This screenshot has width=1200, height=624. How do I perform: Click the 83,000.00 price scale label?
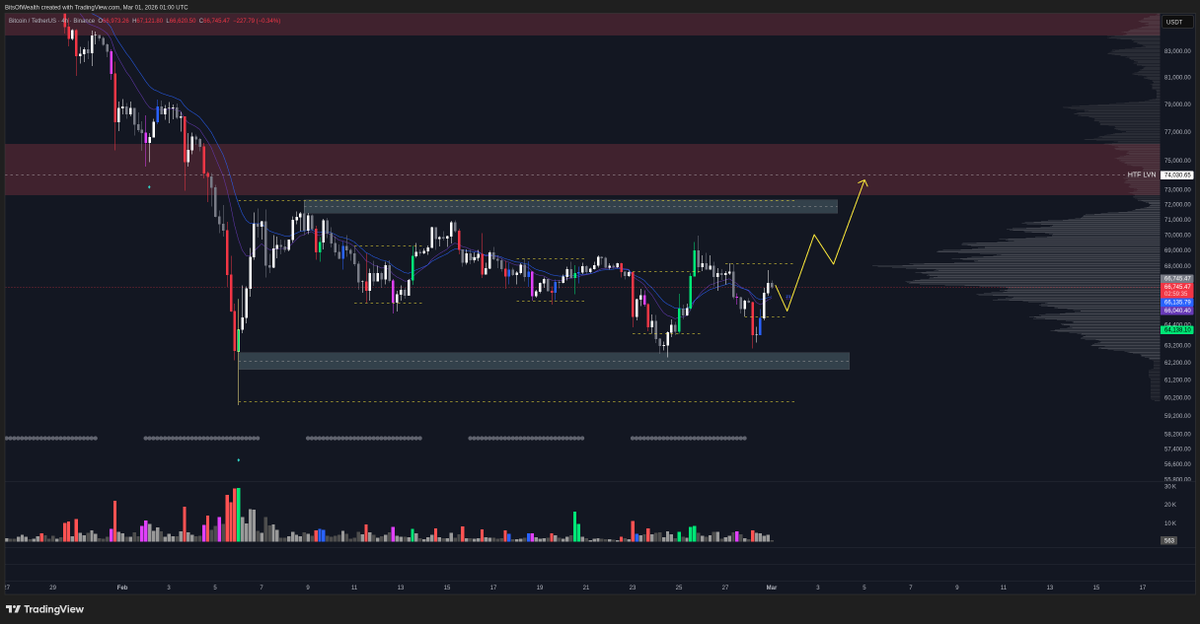click(1175, 51)
